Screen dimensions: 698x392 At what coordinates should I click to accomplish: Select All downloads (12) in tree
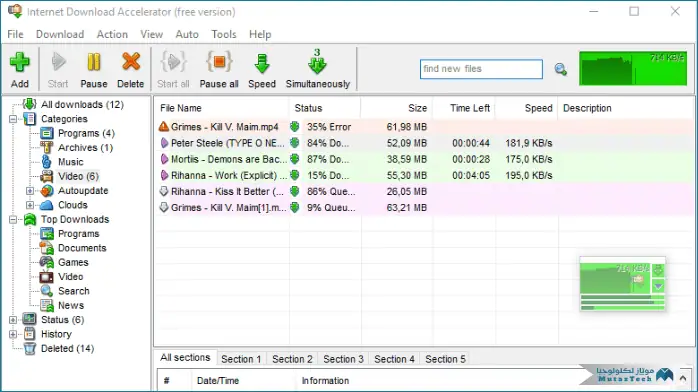point(82,105)
